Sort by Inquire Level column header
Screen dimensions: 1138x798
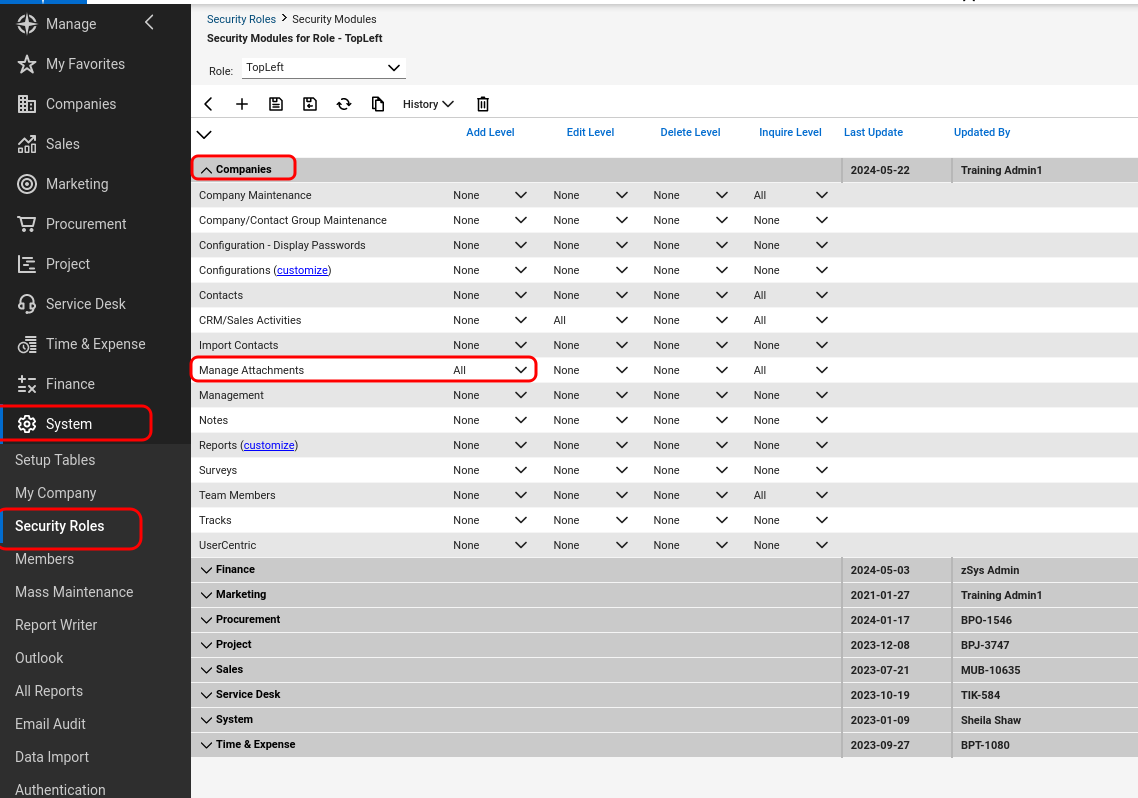(790, 132)
